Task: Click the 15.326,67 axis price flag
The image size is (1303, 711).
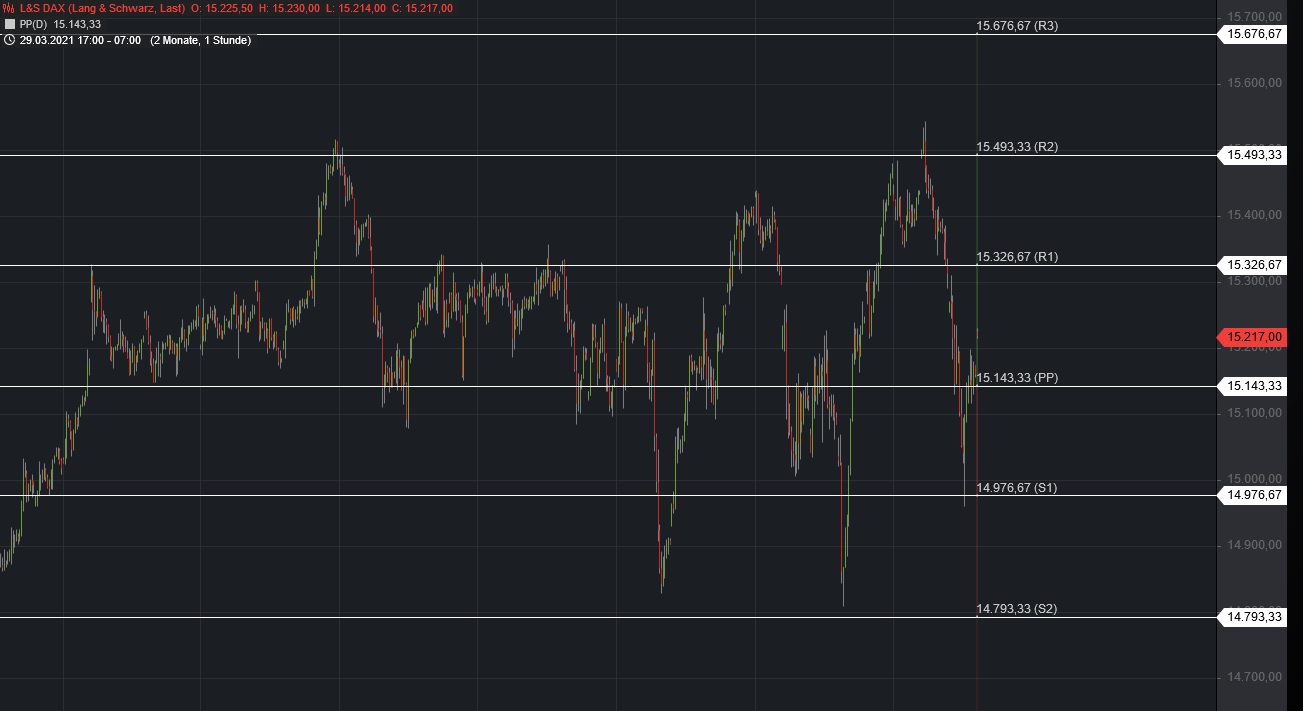Action: coord(1252,265)
